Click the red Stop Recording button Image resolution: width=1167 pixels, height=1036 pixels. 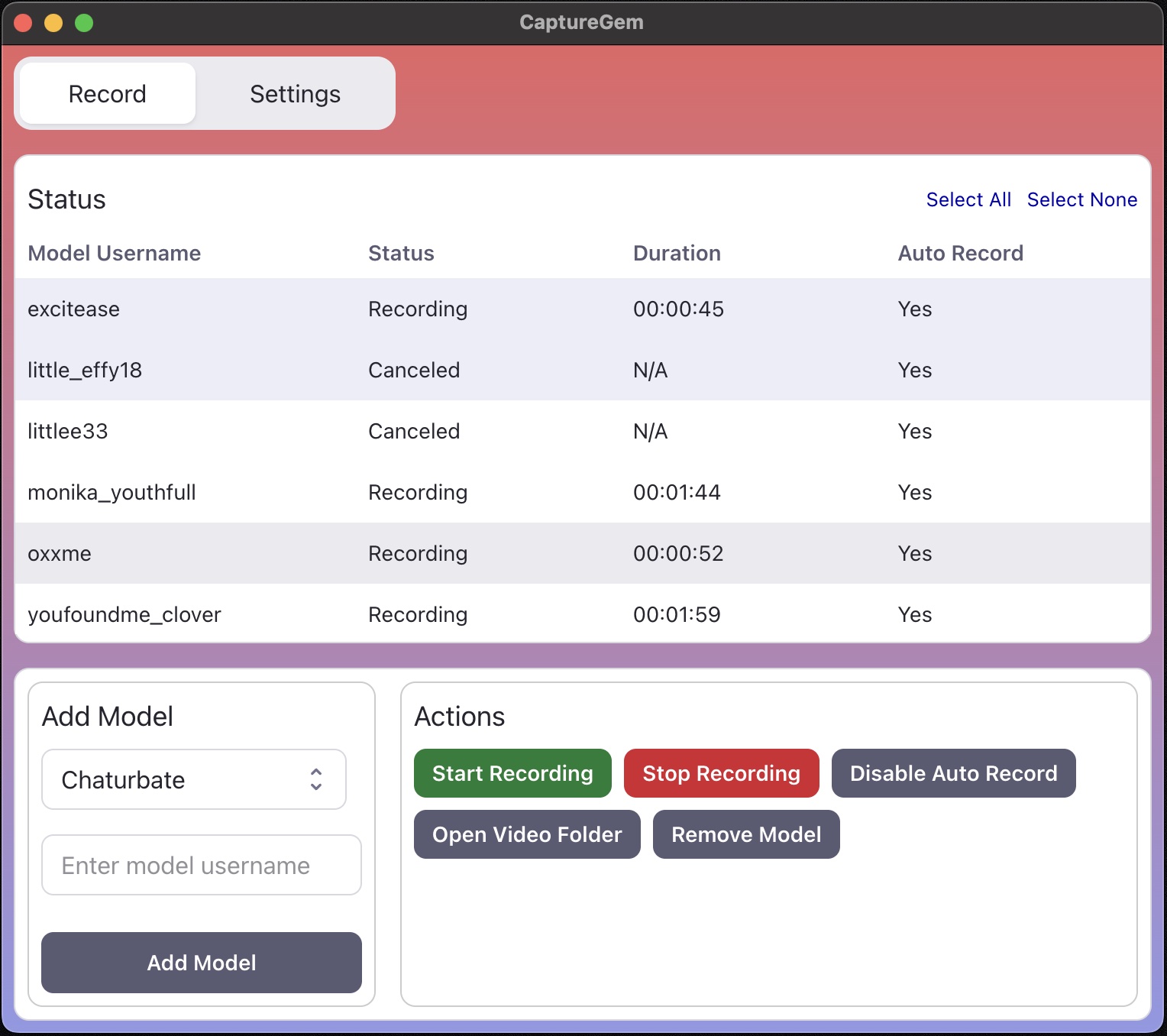(x=721, y=773)
